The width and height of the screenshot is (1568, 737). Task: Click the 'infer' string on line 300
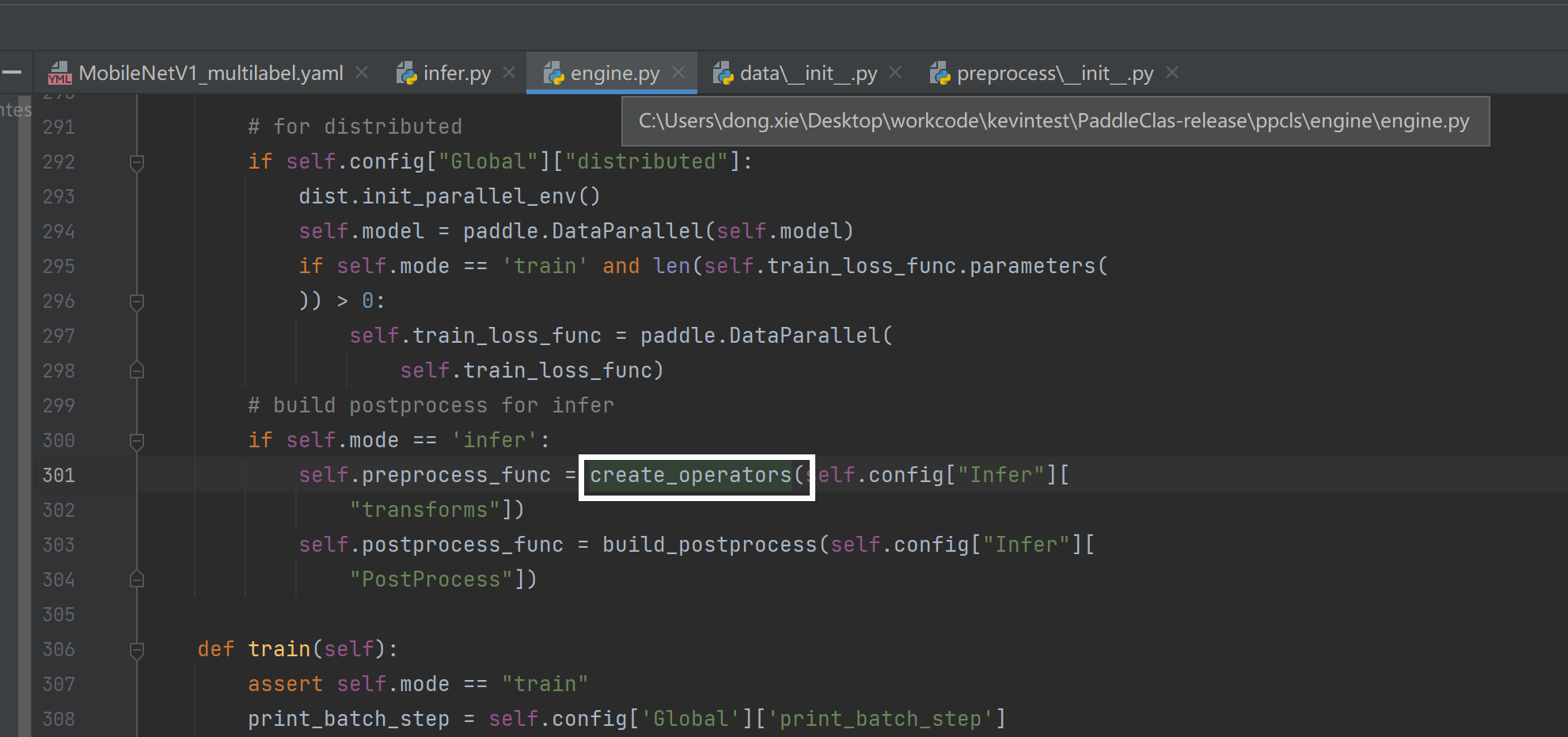pos(495,440)
